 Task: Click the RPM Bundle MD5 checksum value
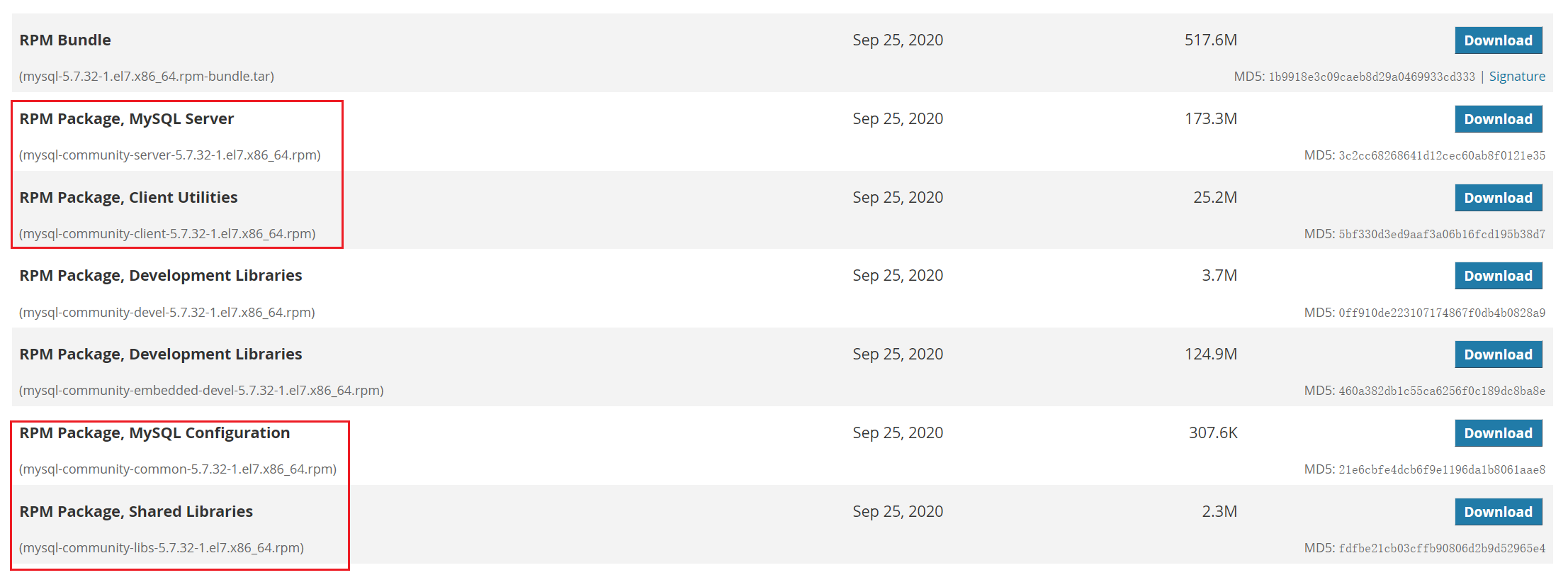pos(1371,77)
